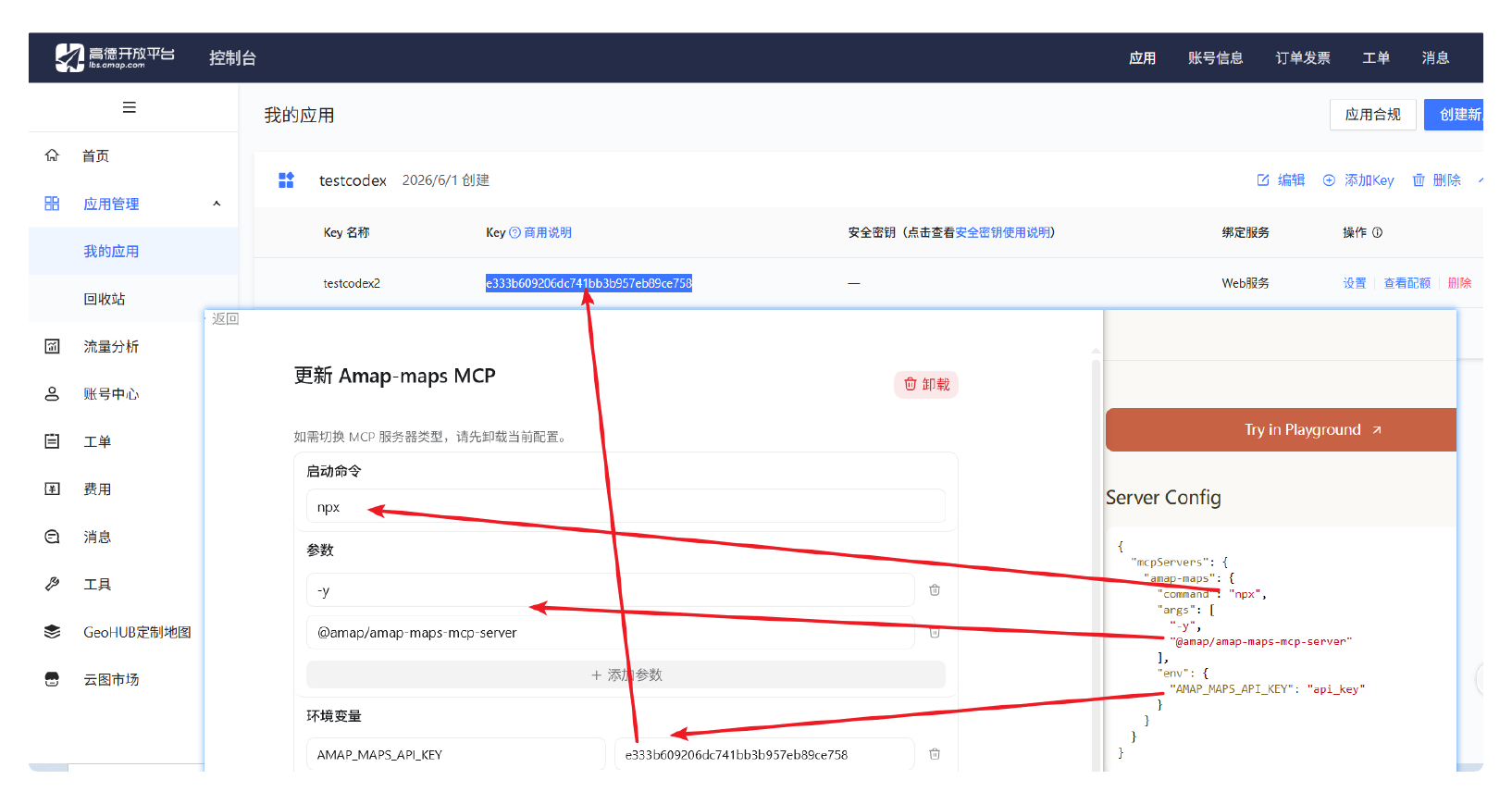The height and width of the screenshot is (792, 1512).
Task: Select 应用 in the top navigation
Action: (1142, 57)
